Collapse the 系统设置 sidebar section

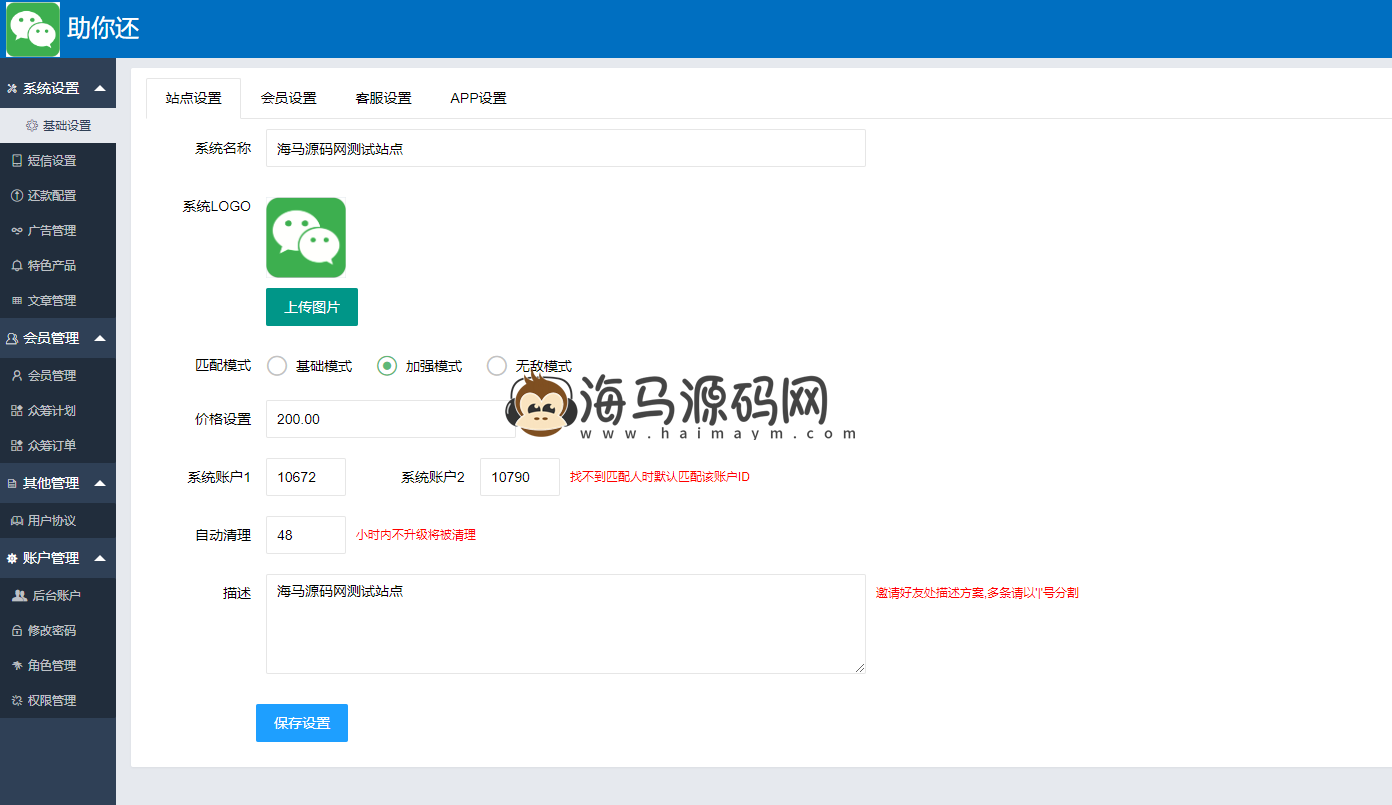click(x=99, y=88)
